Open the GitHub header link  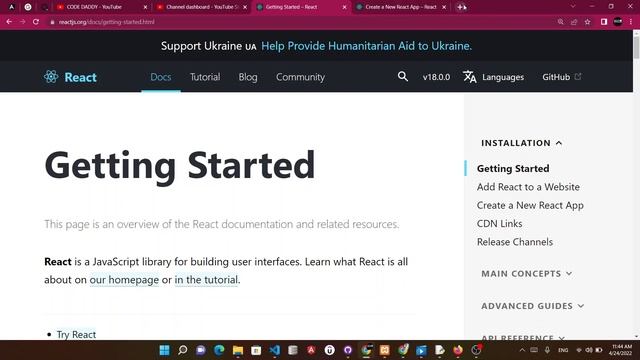tap(562, 77)
